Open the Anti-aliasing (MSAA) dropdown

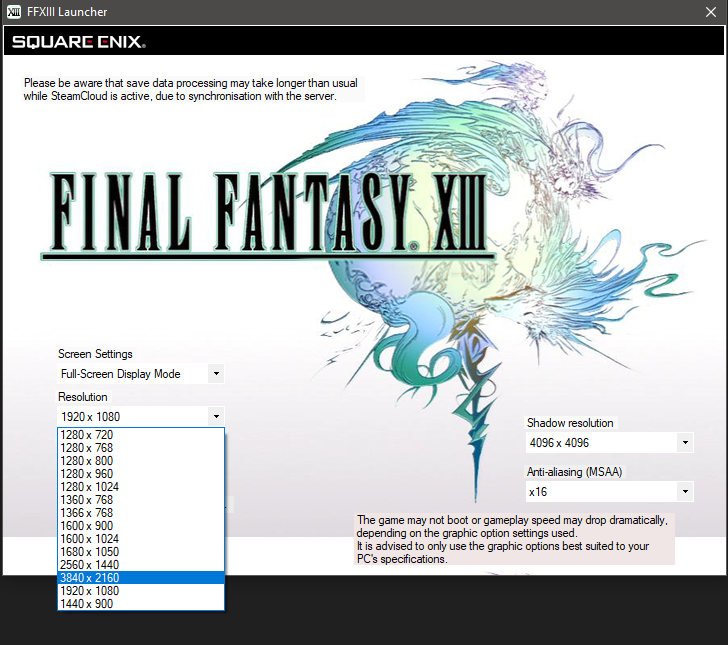pos(685,491)
